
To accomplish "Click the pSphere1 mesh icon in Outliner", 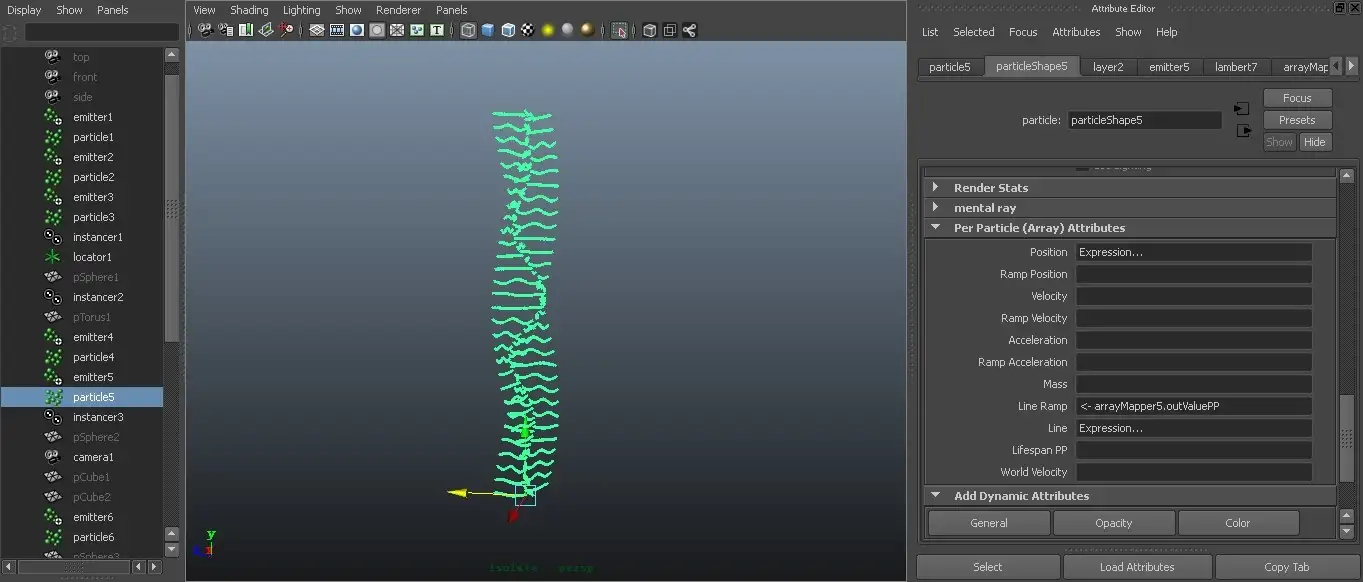I will (x=53, y=277).
